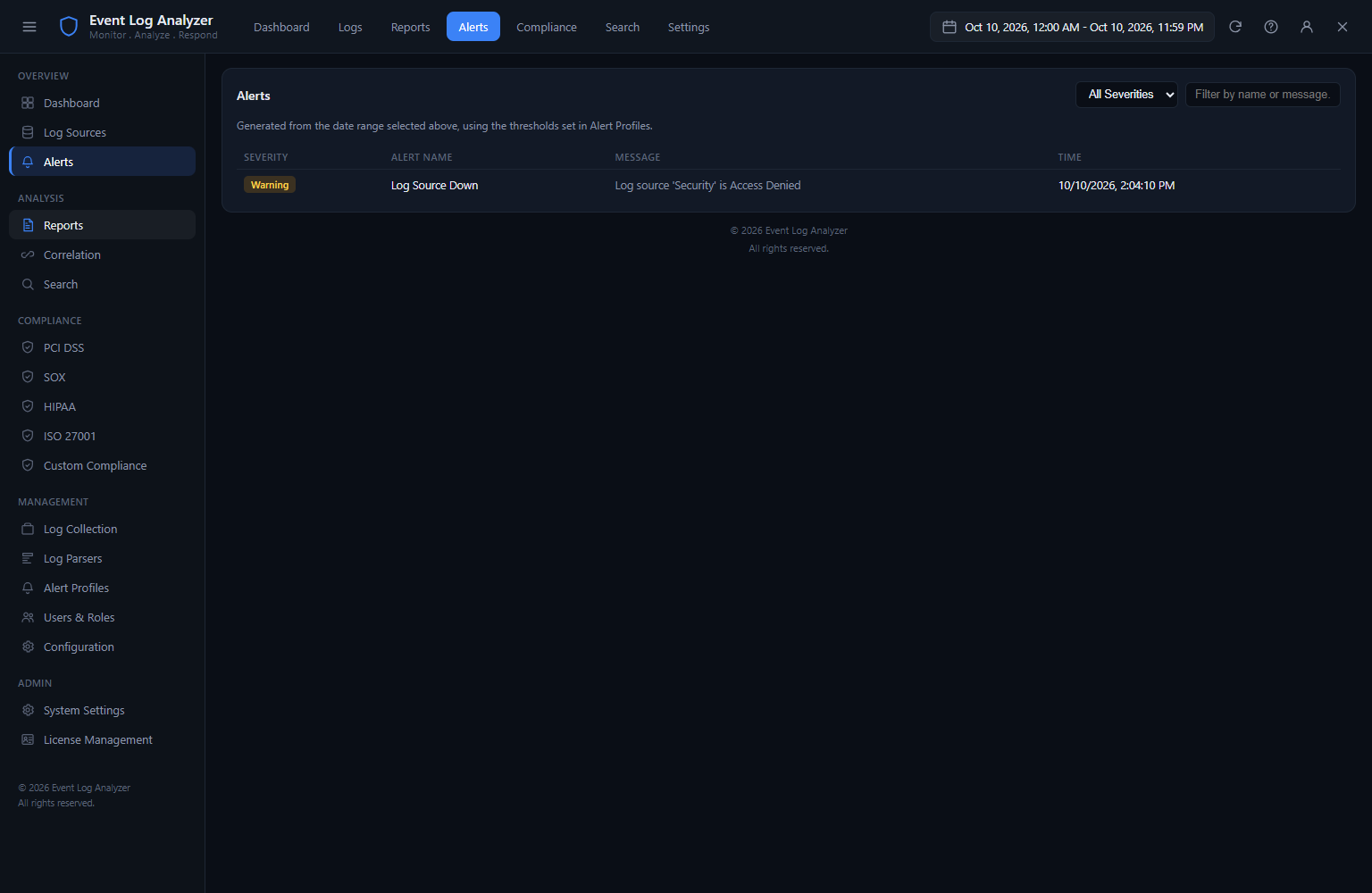
Task: Click the Log Source Down alert name
Action: coord(435,185)
